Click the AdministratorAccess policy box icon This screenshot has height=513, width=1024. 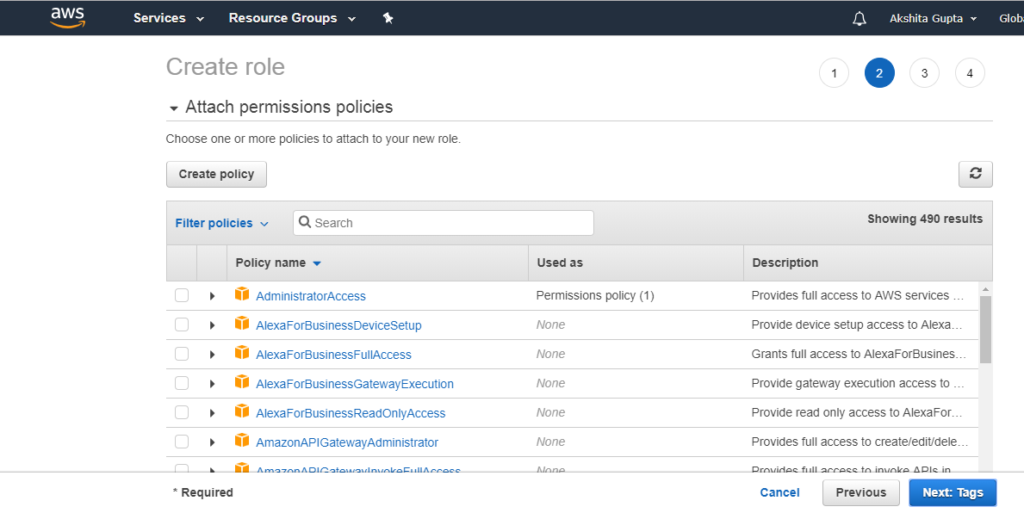click(x=242, y=294)
